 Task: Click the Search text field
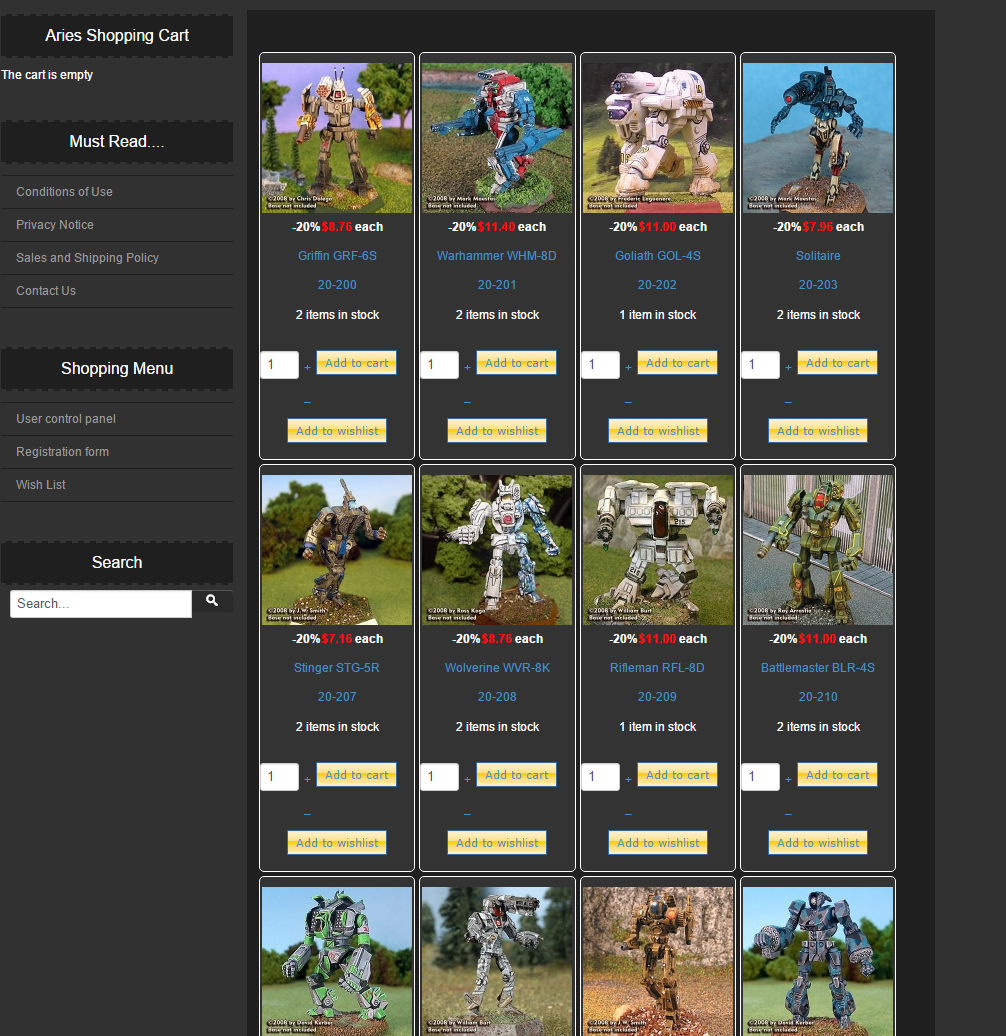[x=101, y=604]
